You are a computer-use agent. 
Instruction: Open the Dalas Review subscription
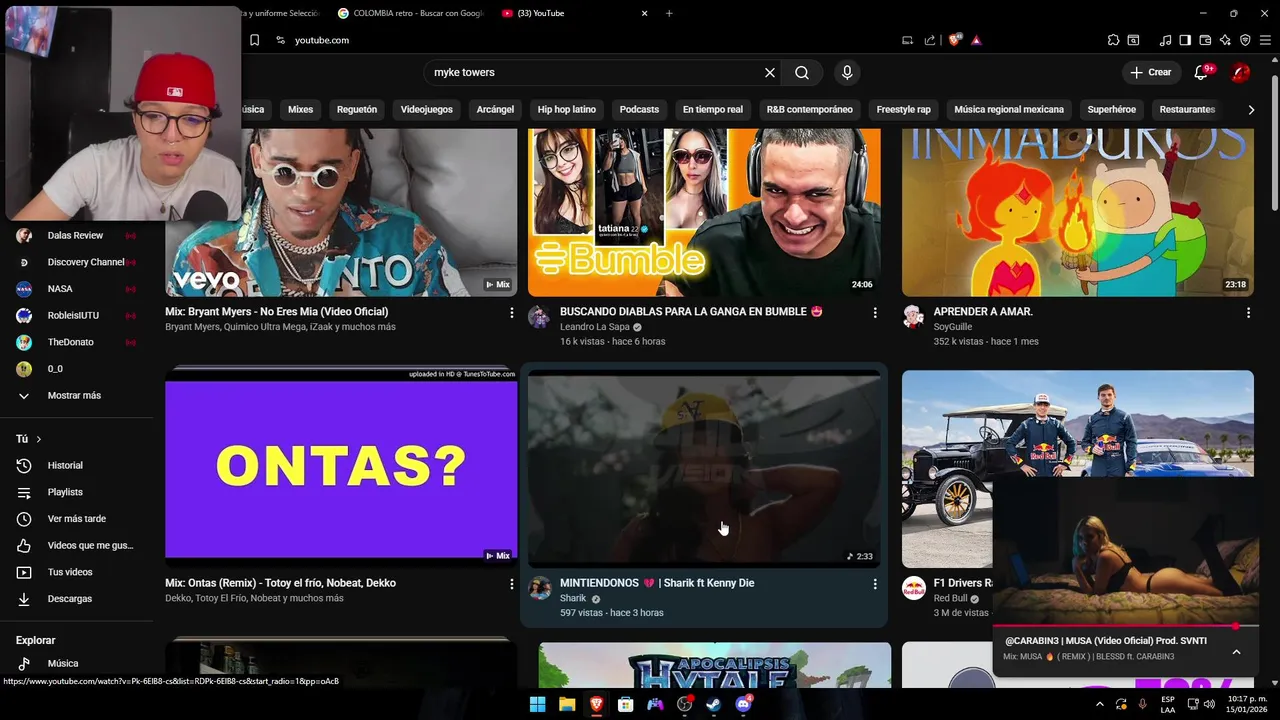click(x=77, y=235)
